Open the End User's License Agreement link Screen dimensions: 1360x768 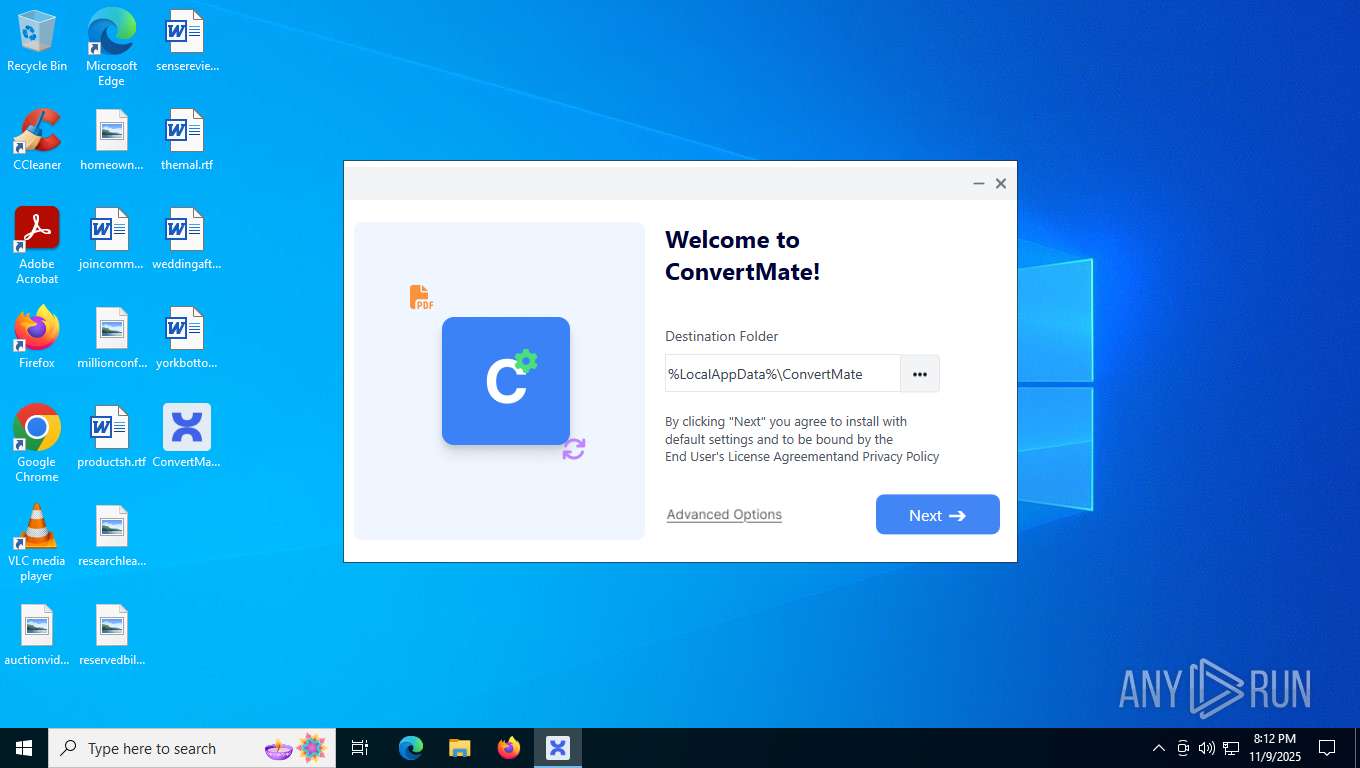click(750, 457)
